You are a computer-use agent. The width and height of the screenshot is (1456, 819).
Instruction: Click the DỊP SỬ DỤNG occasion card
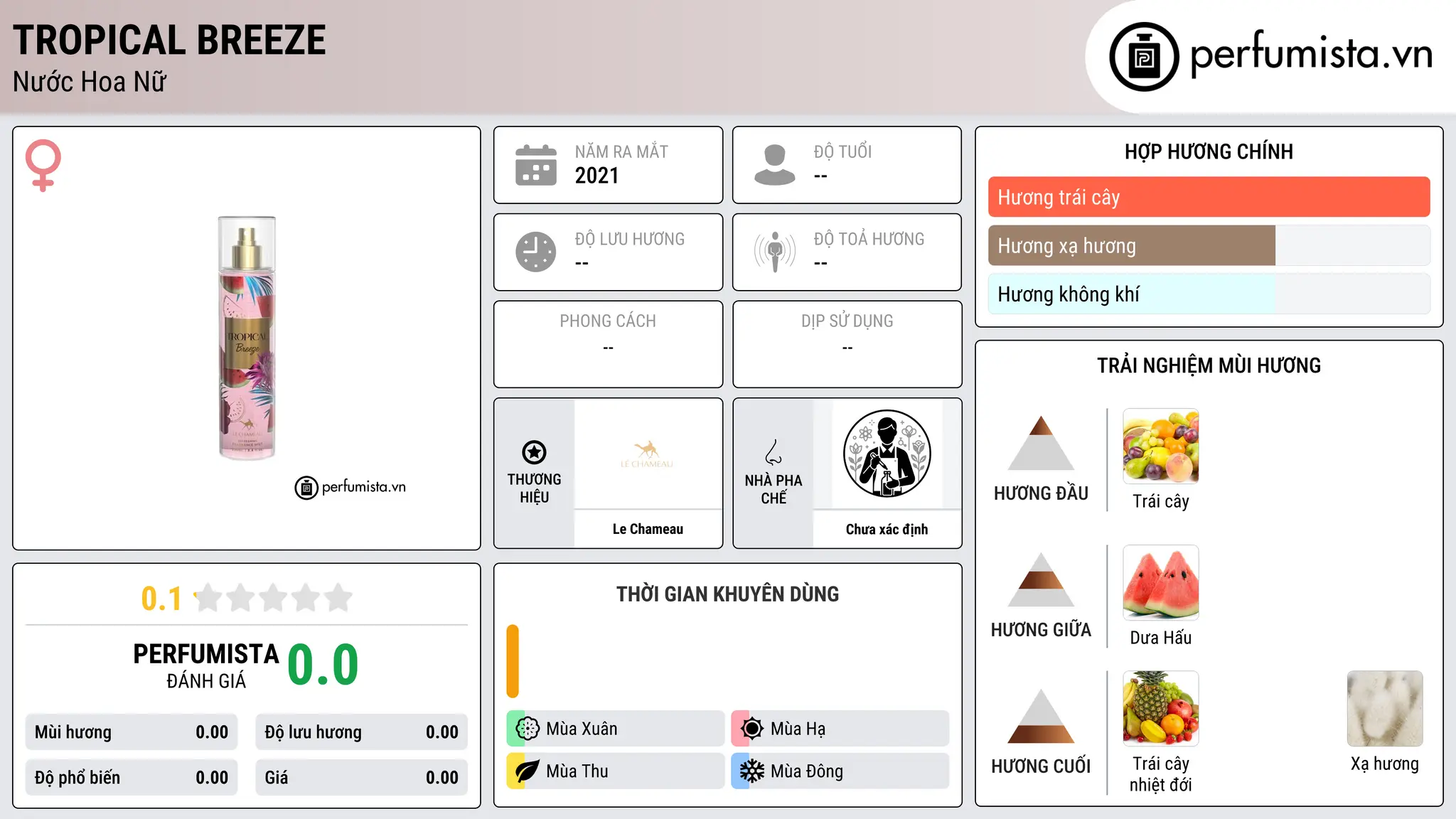pos(847,344)
